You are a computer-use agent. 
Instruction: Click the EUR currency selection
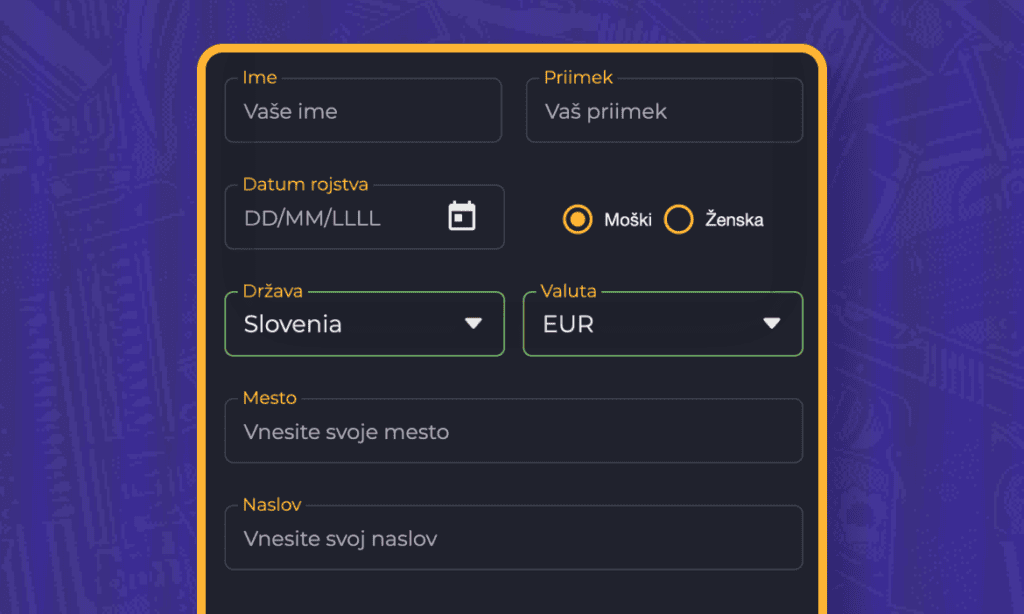pos(569,324)
